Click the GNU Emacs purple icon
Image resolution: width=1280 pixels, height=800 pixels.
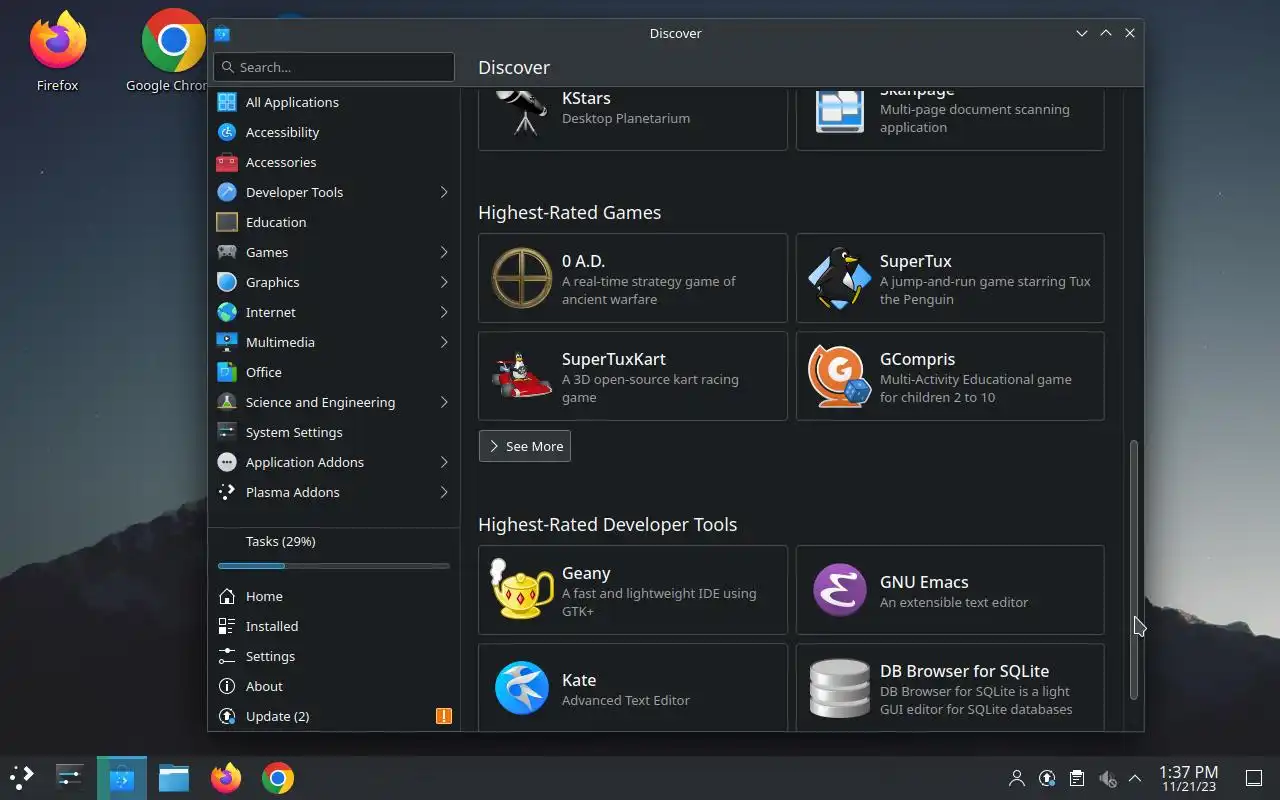[x=839, y=590]
